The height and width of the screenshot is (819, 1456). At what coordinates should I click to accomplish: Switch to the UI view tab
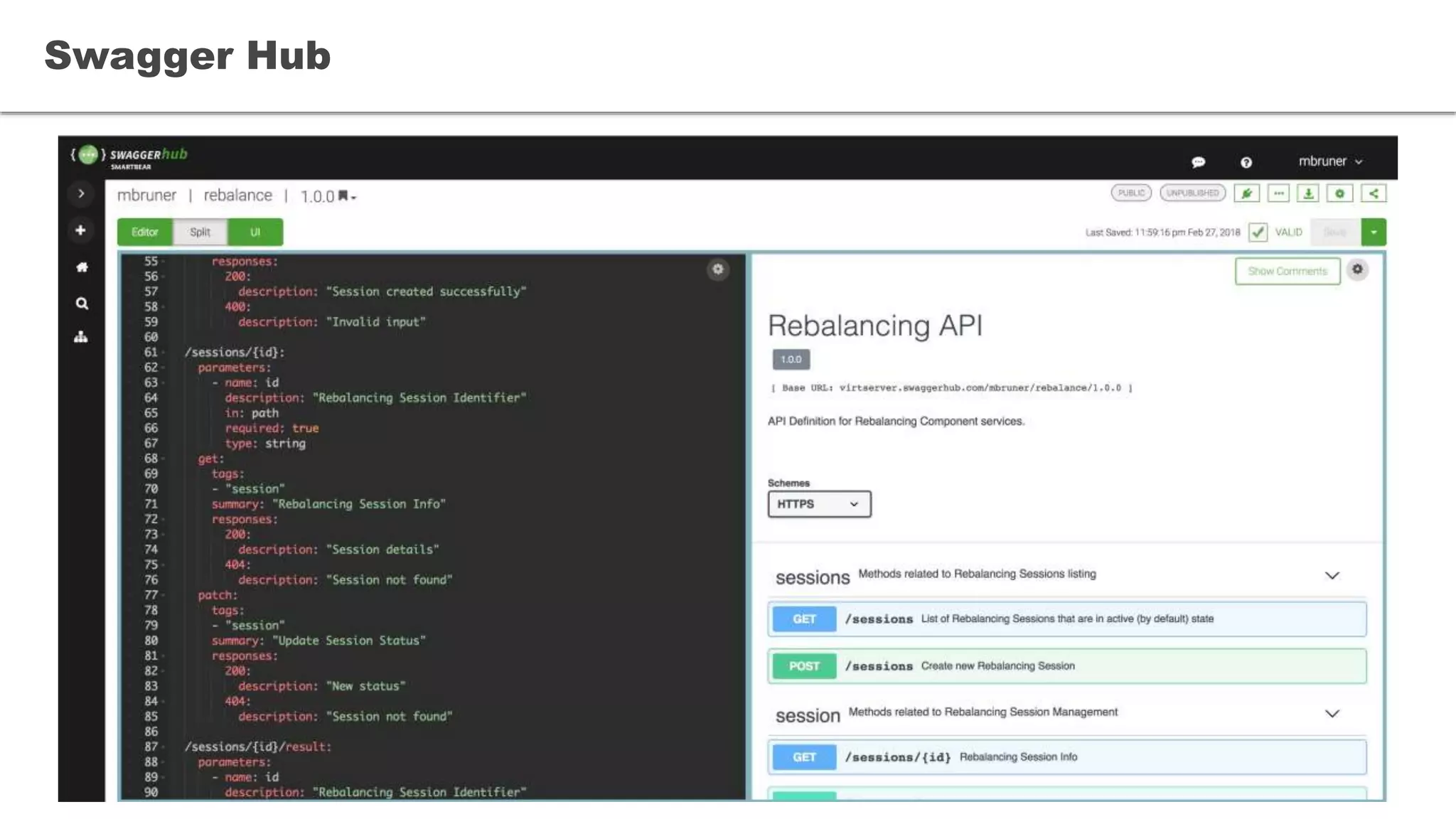pos(255,232)
